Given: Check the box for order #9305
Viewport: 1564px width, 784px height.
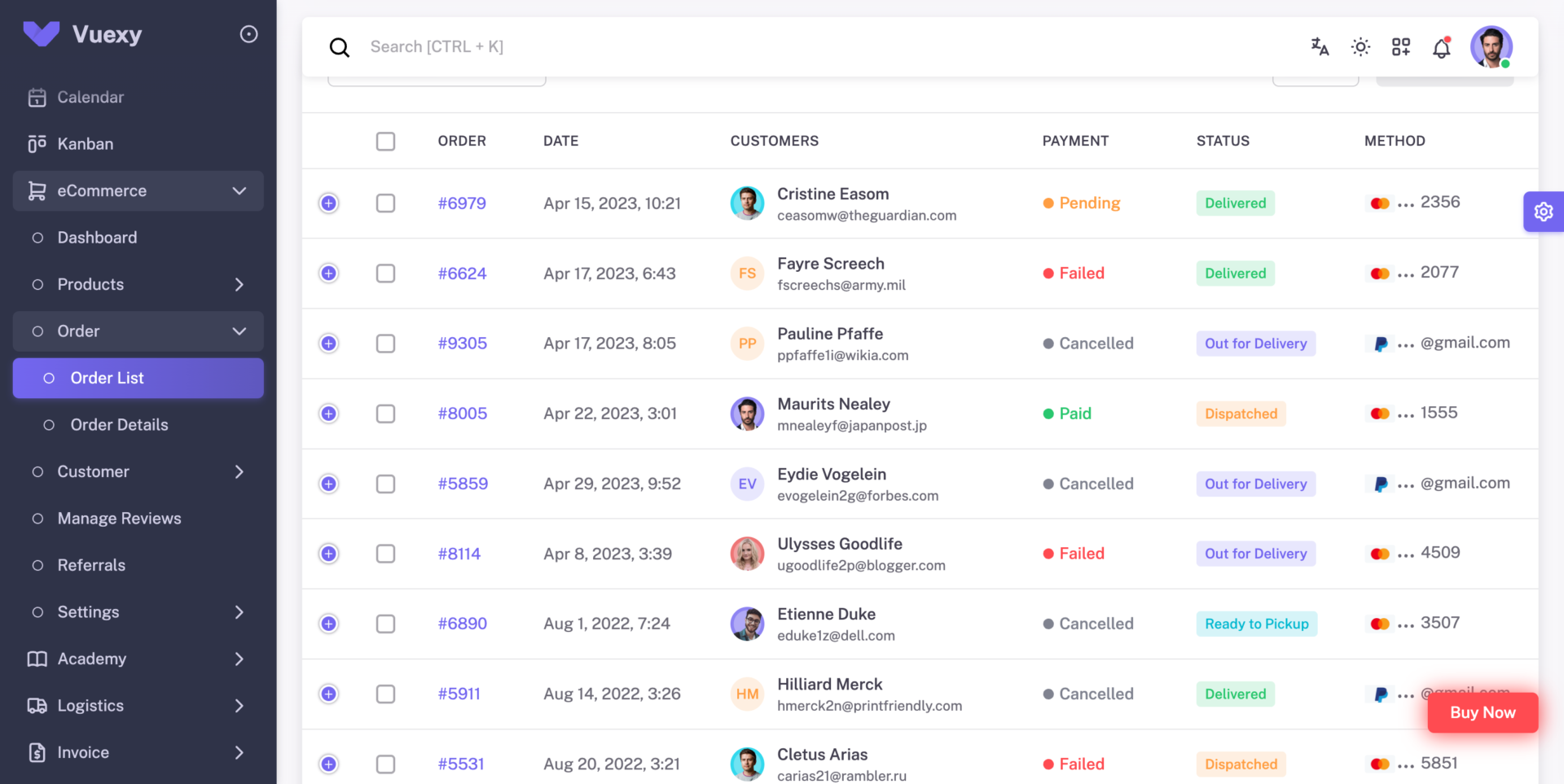Looking at the screenshot, I should tap(386, 344).
